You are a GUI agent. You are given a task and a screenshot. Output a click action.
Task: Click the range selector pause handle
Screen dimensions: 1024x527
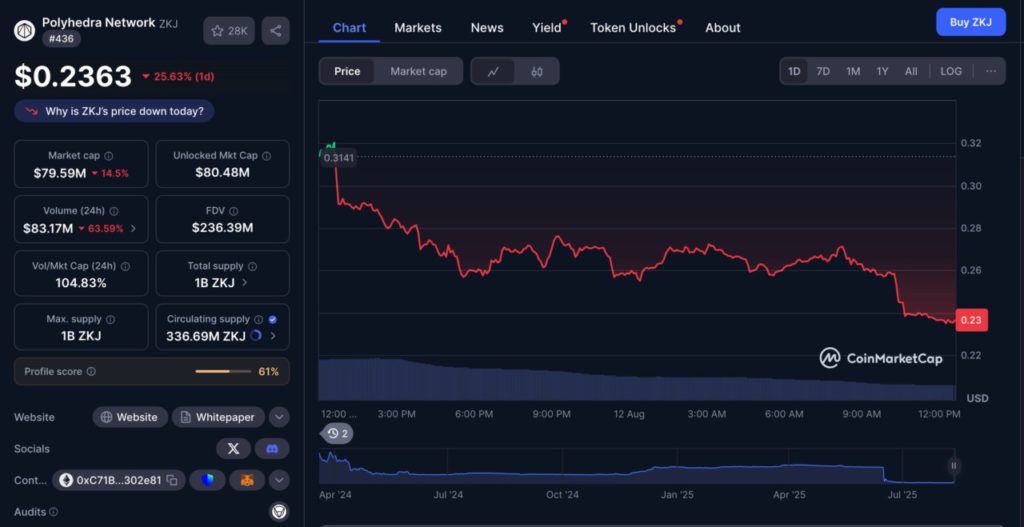[x=954, y=465]
